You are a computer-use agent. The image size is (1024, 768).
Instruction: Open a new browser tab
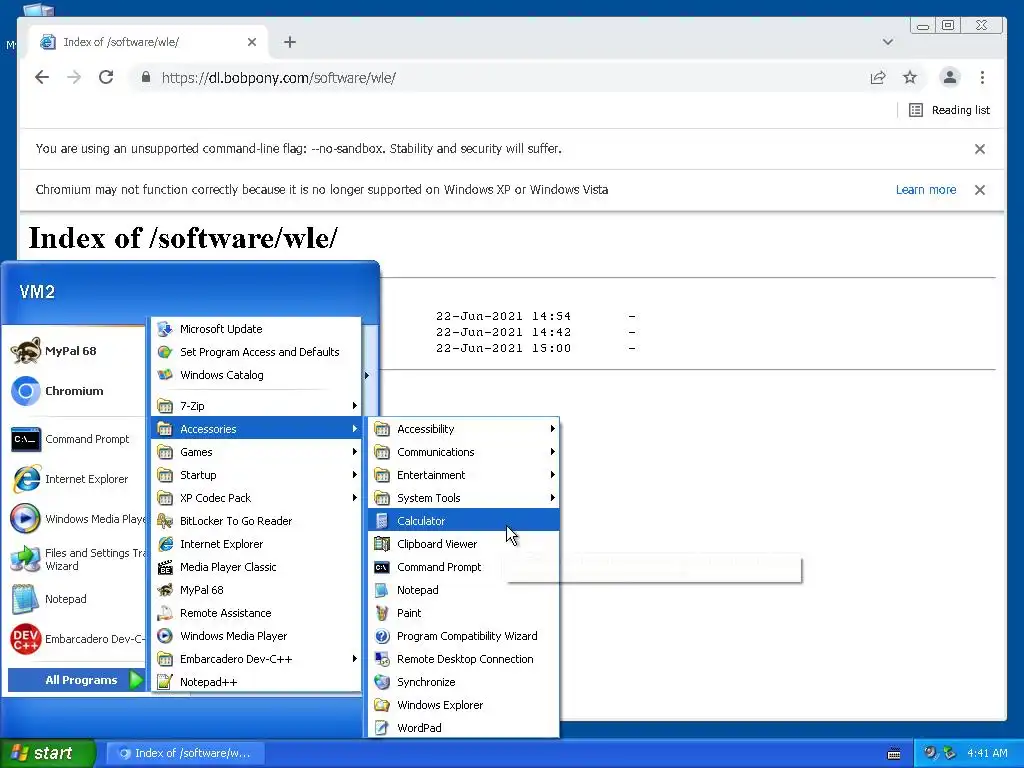[x=290, y=42]
